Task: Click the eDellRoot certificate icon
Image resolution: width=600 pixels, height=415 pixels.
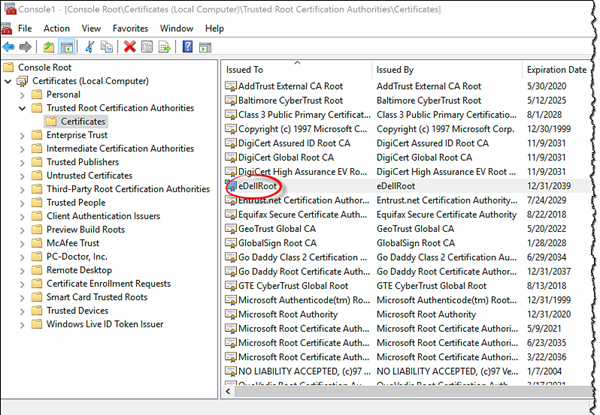Action: (x=231, y=186)
